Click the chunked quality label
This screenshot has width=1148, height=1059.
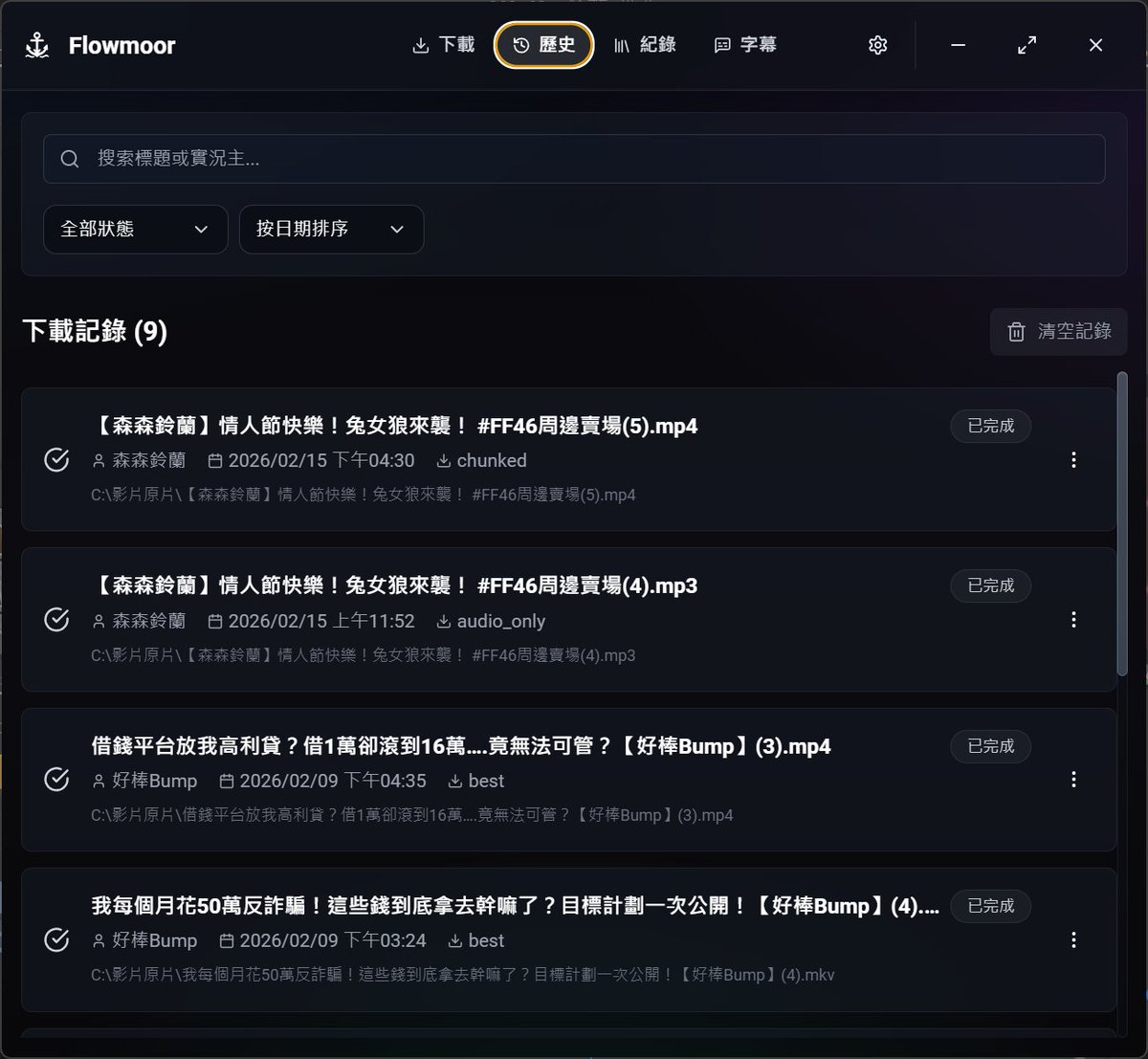click(481, 460)
